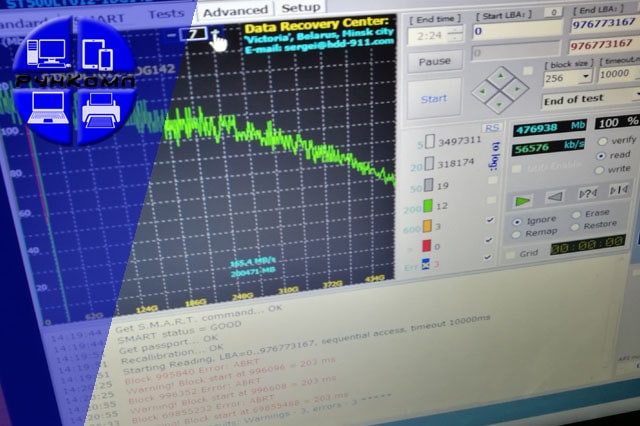Viewport: 640px width, 426px height.
Task: Choose the Remap error handling option
Action: (x=517, y=234)
